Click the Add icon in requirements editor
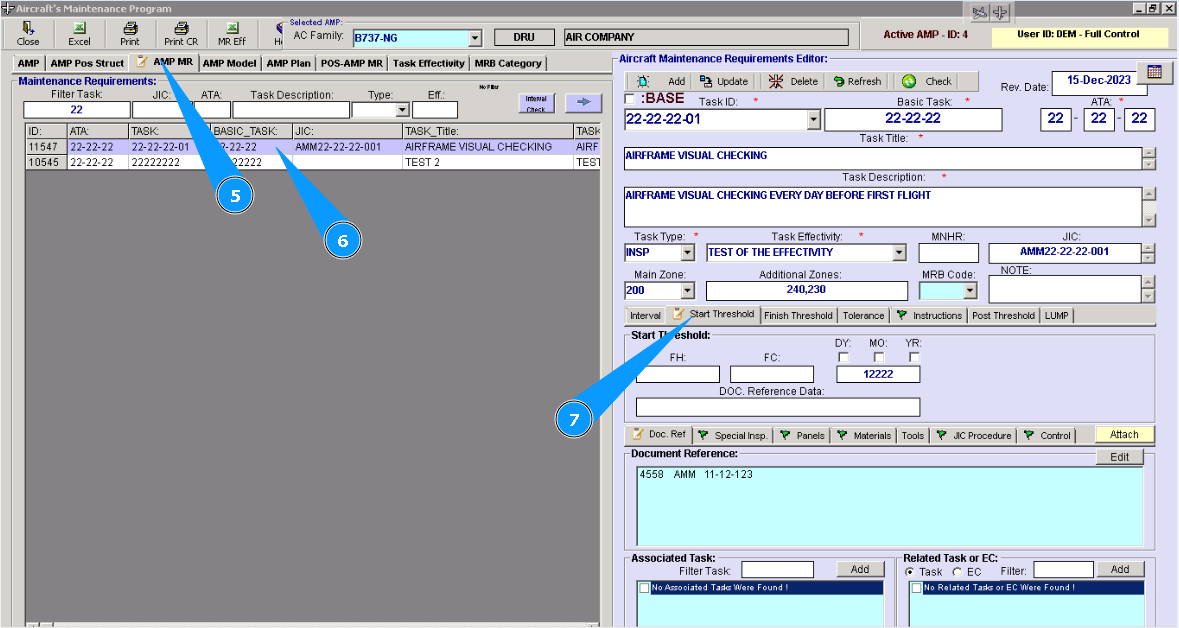1179x628 pixels. [644, 81]
